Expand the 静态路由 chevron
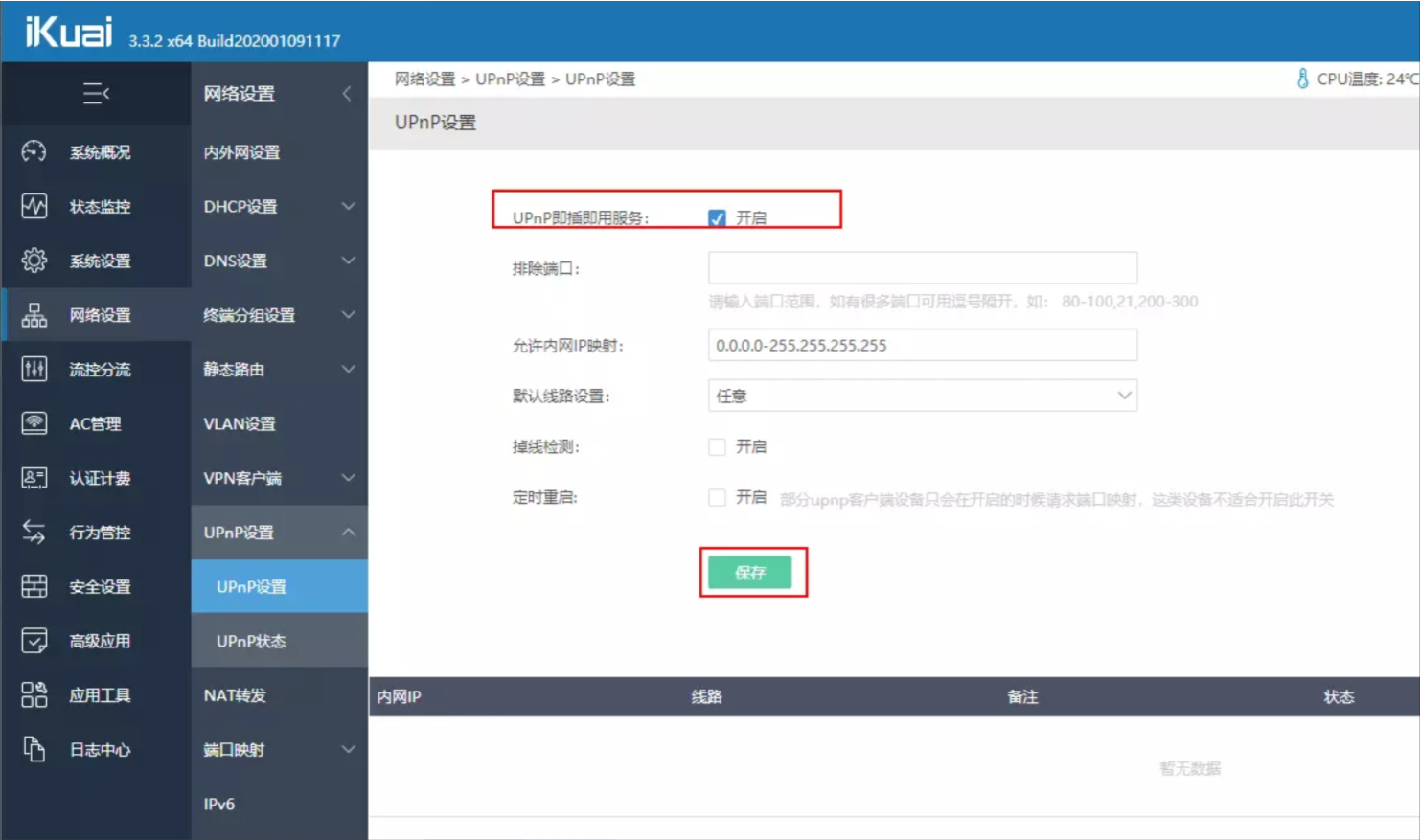 (x=349, y=369)
